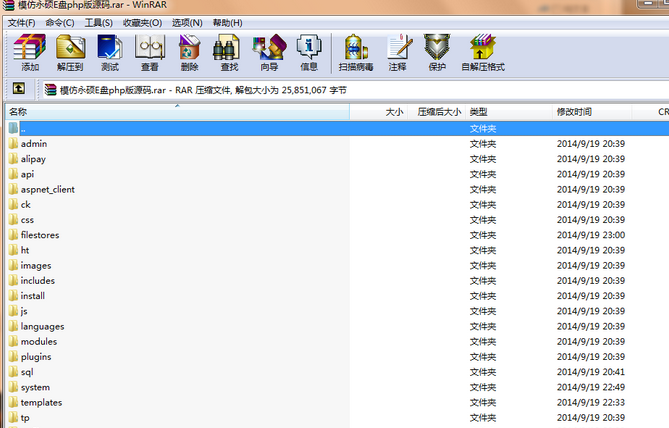Open the 帮助(H) menu

pos(227,23)
